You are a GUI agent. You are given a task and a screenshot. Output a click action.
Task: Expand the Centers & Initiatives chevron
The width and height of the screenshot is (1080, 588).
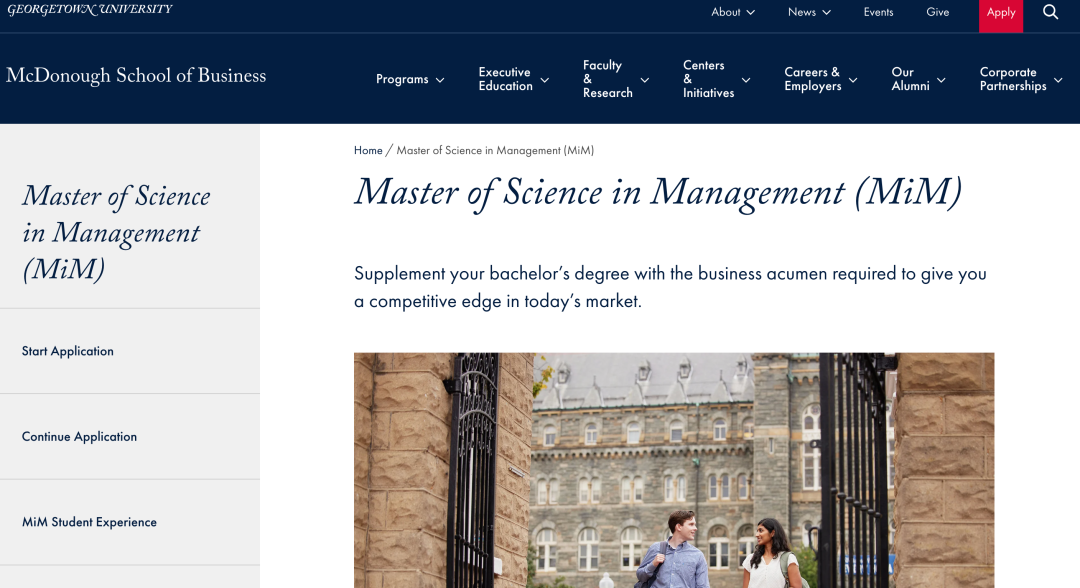coord(746,80)
